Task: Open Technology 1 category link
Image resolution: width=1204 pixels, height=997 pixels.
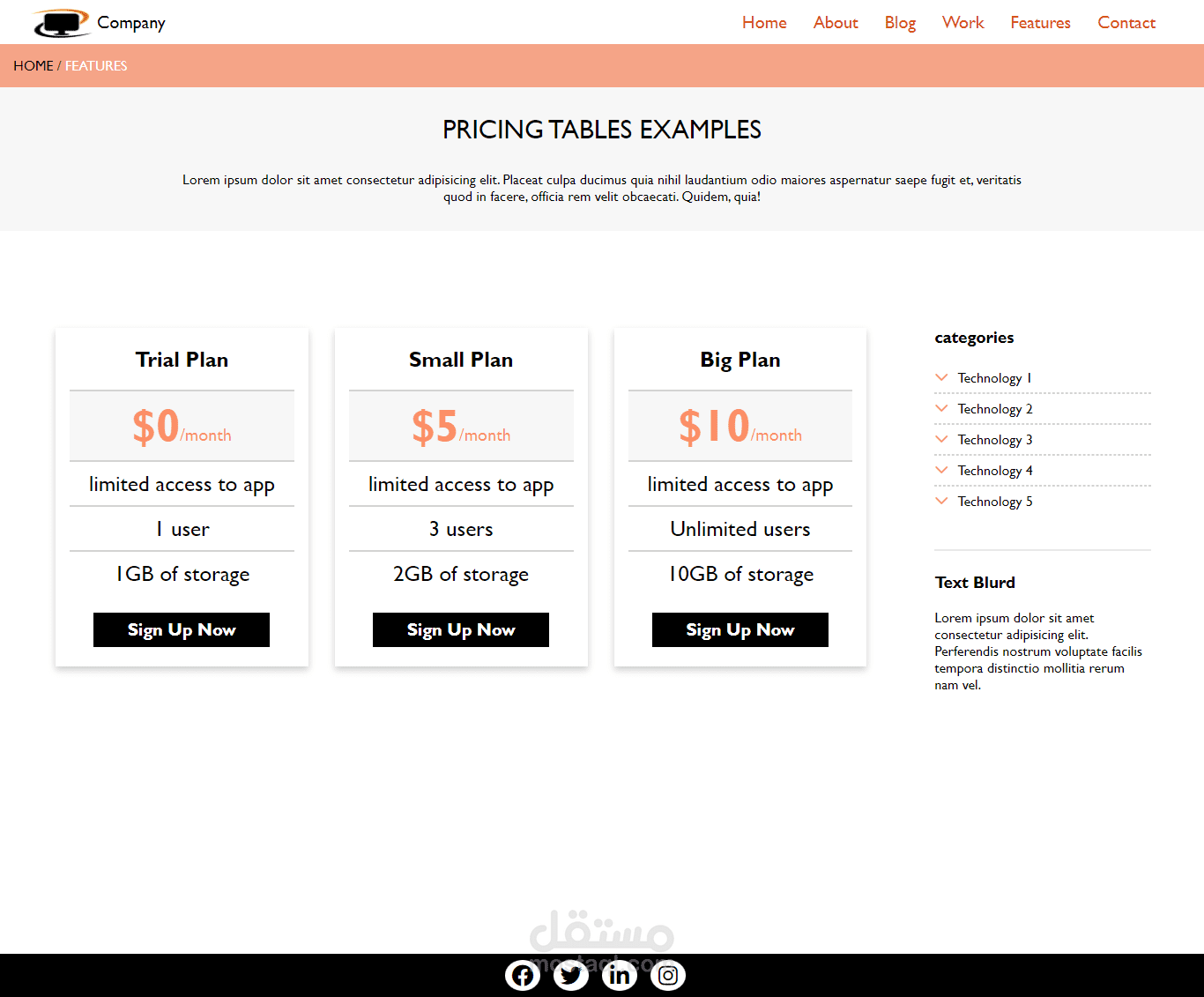Action: [994, 378]
